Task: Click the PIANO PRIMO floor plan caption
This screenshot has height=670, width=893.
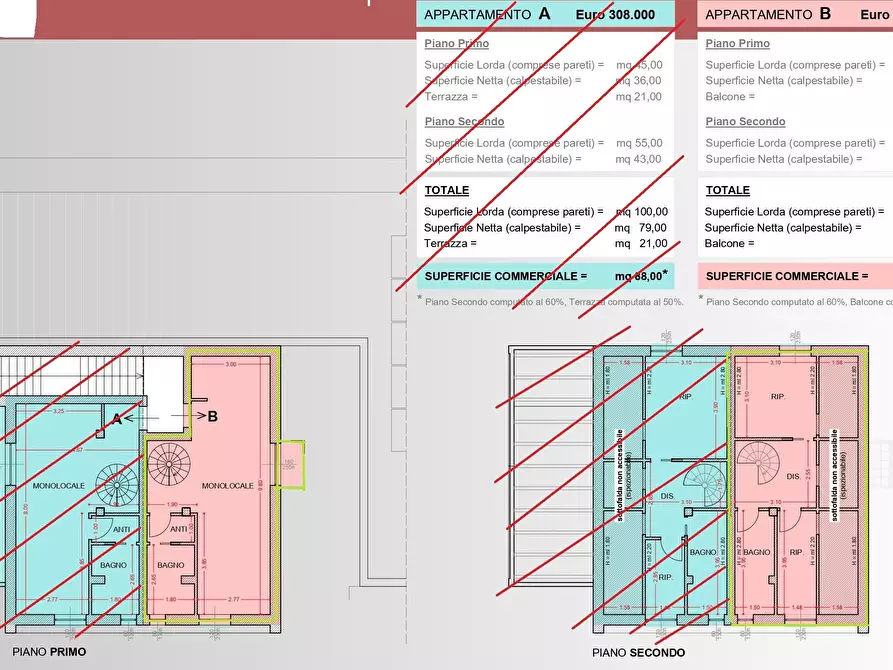Action: pyautogui.click(x=49, y=652)
